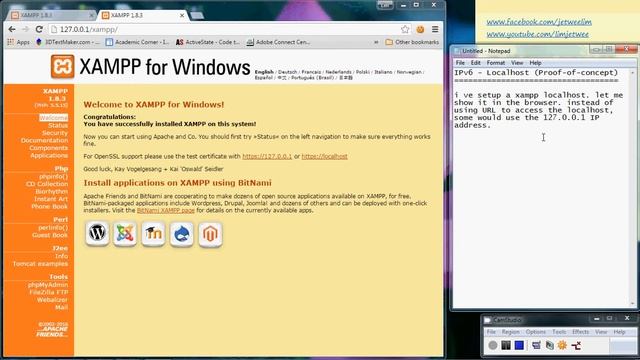This screenshot has width=640, height=360.
Task: Click the Notepad vertical scrollbar
Action: point(633,188)
